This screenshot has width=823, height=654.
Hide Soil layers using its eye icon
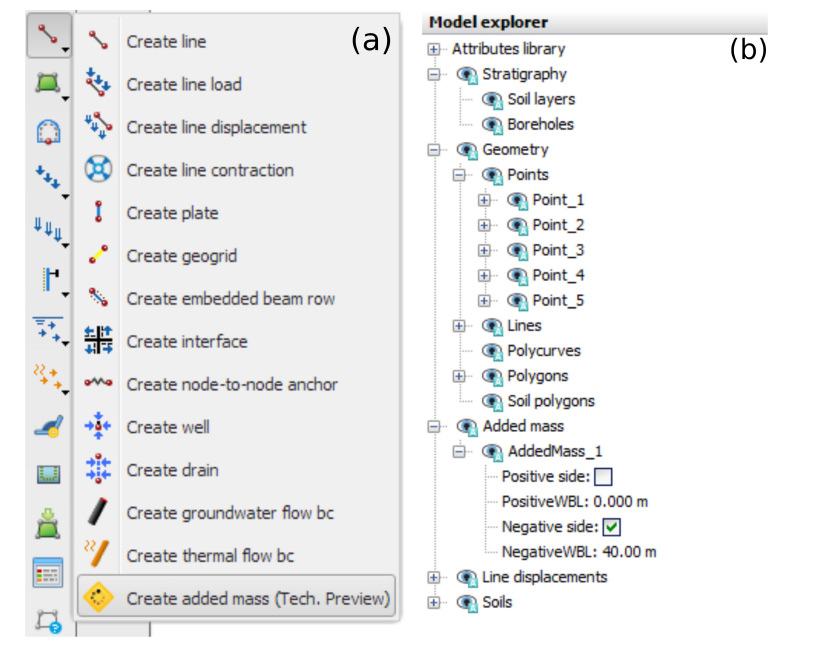click(x=492, y=100)
